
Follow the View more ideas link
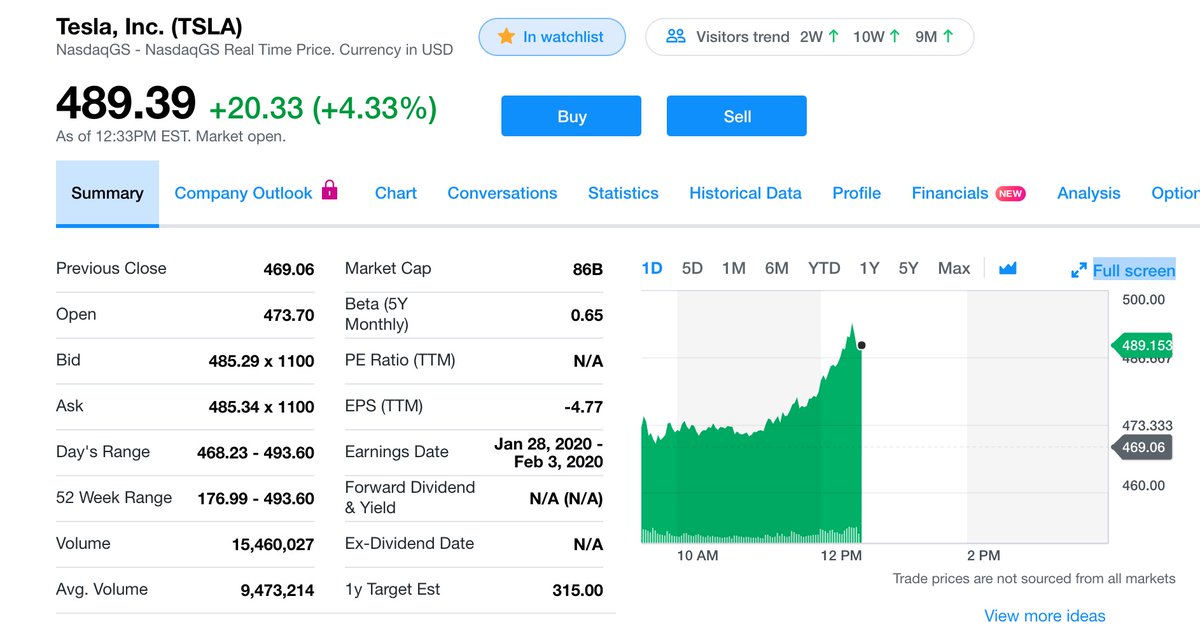1045,616
